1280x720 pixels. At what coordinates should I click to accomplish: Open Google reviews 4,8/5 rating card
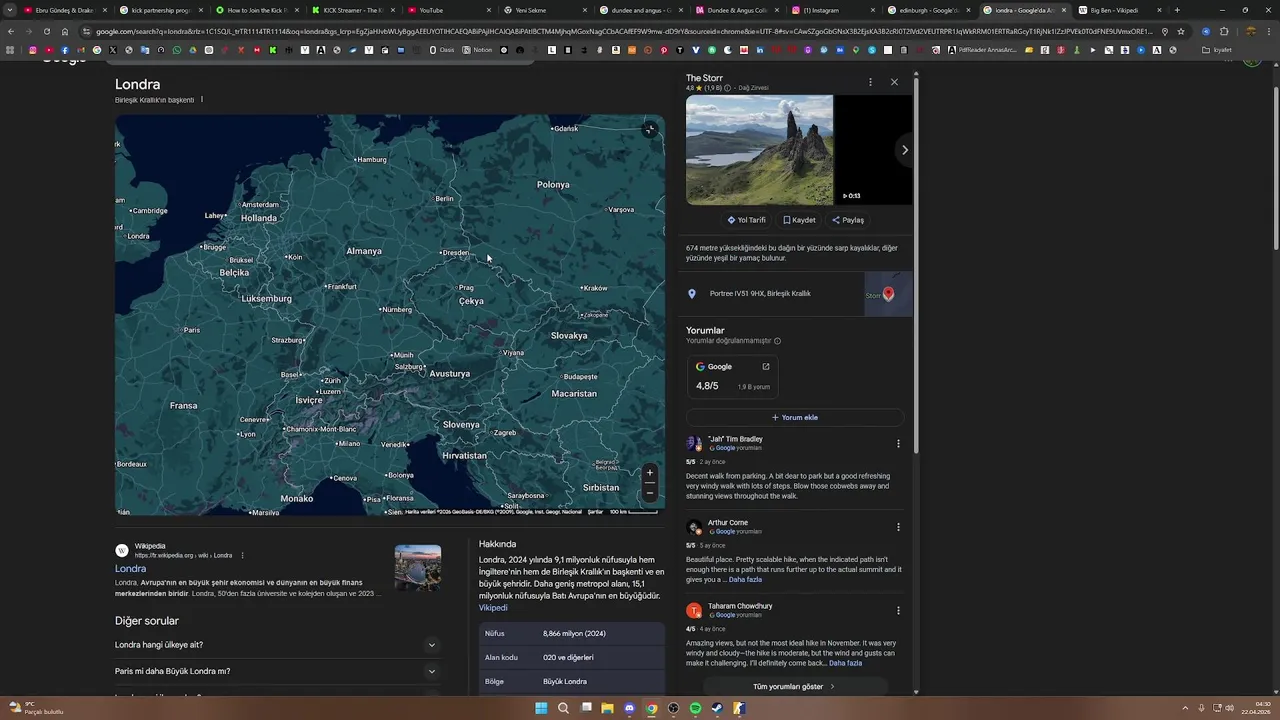pyautogui.click(x=732, y=376)
